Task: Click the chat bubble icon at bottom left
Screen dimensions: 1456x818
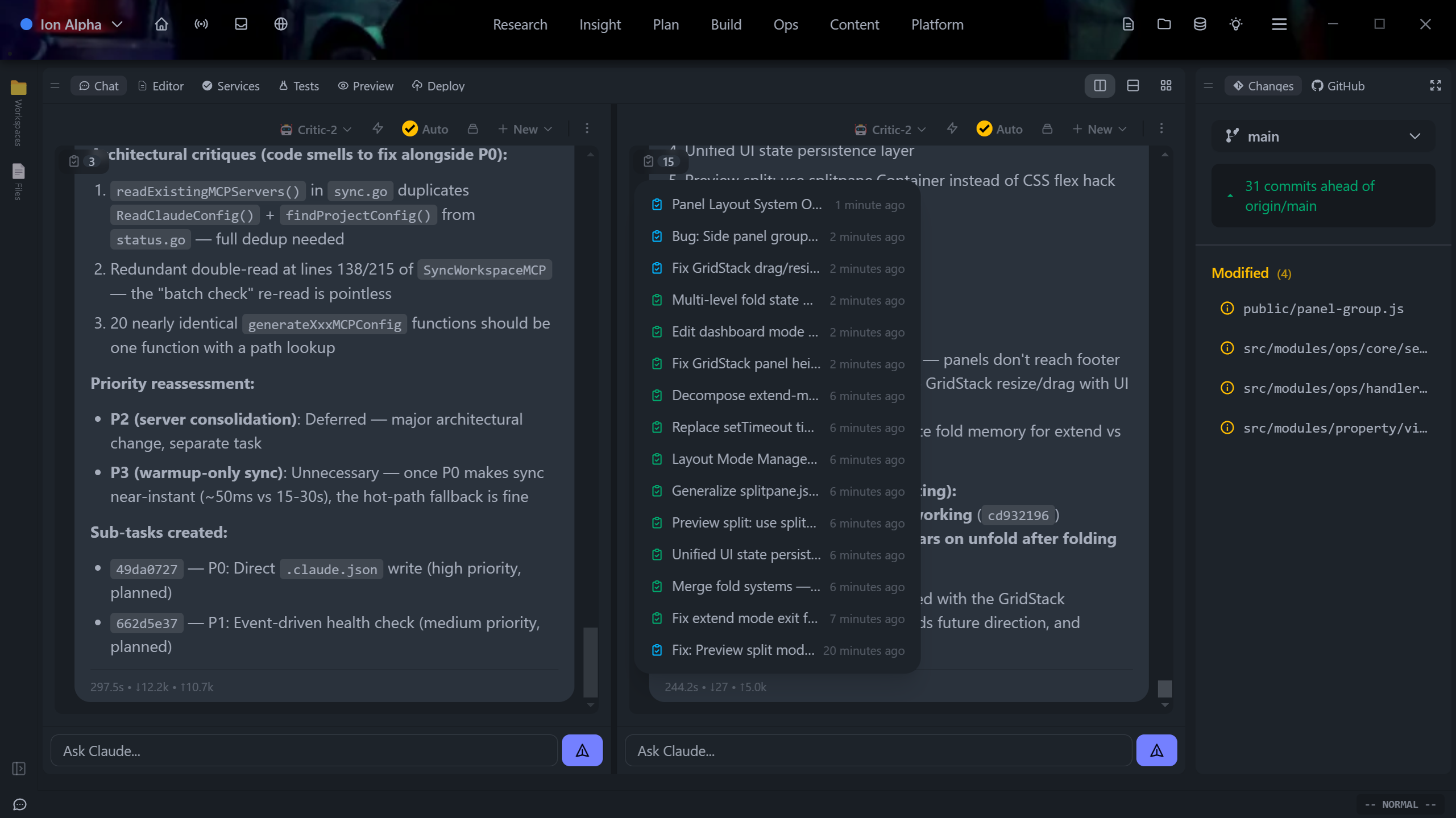Action: pos(20,804)
